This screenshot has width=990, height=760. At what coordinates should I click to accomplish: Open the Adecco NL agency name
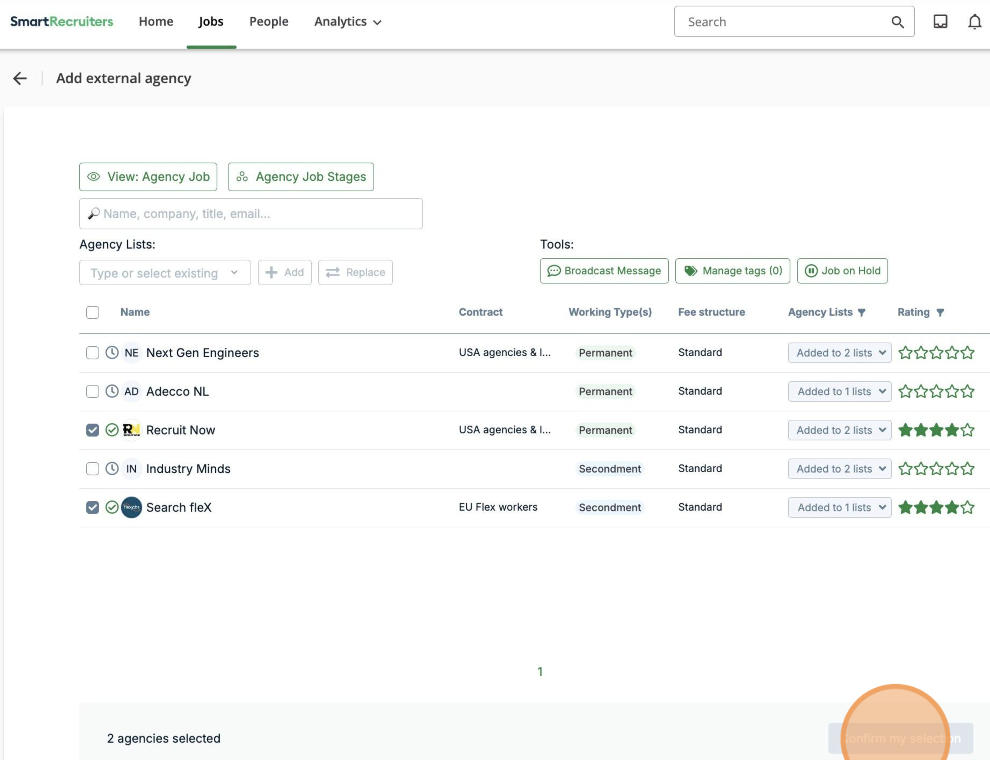pyautogui.click(x=177, y=391)
